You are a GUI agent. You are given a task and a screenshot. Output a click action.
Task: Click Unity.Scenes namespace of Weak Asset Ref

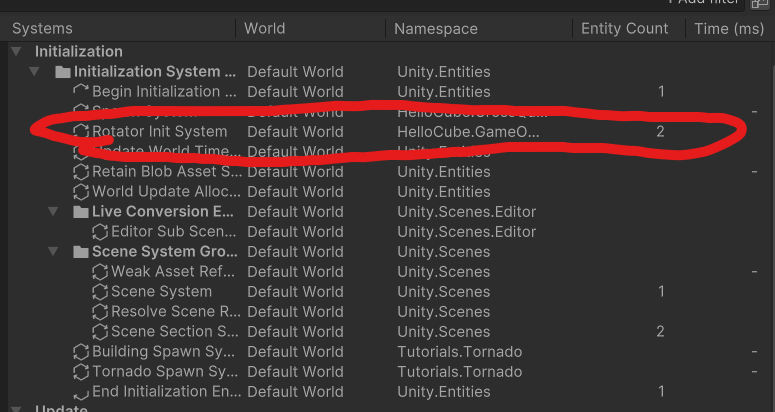click(443, 272)
